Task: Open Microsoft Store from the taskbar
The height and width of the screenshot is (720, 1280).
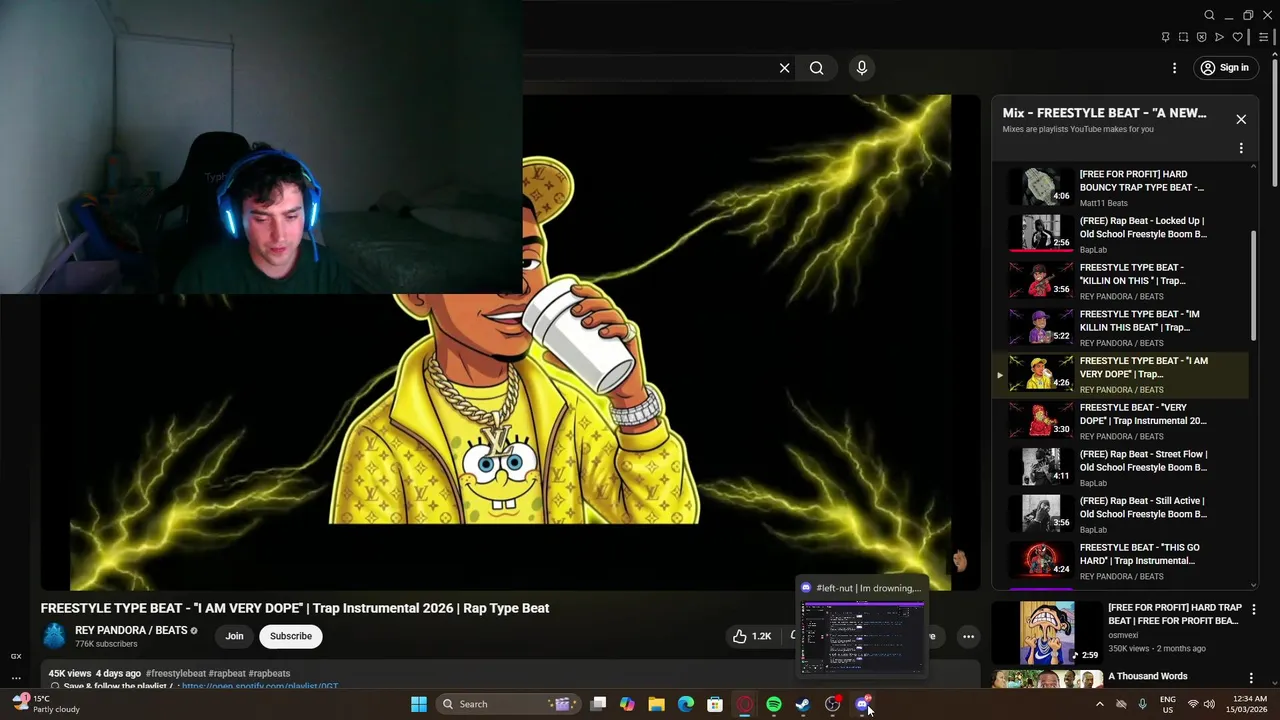Action: [715, 704]
